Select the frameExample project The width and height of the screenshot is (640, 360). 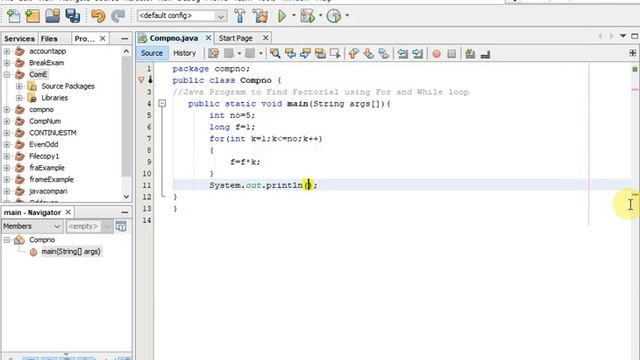pyautogui.click(x=51, y=180)
